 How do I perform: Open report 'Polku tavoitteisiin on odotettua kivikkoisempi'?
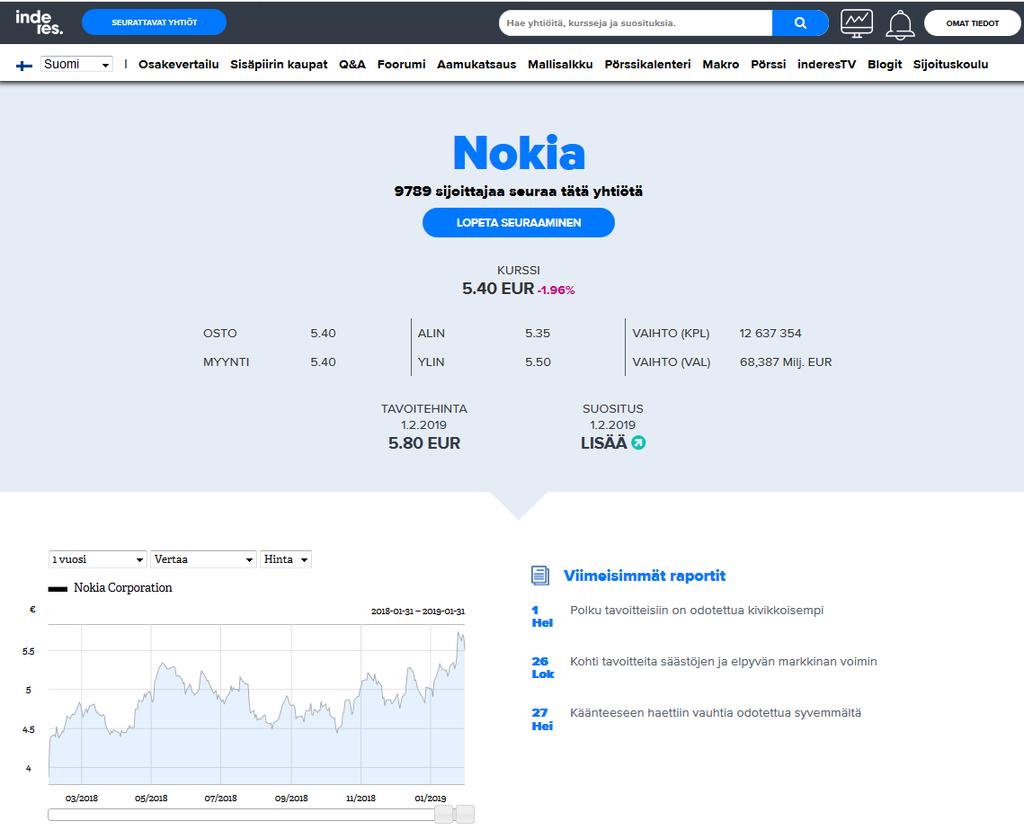[x=697, y=610]
